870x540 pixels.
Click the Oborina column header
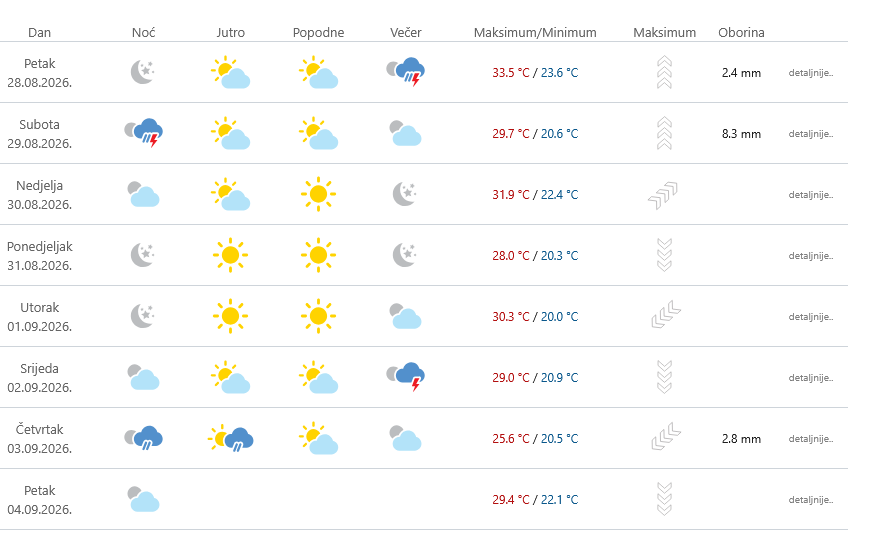[741, 33]
